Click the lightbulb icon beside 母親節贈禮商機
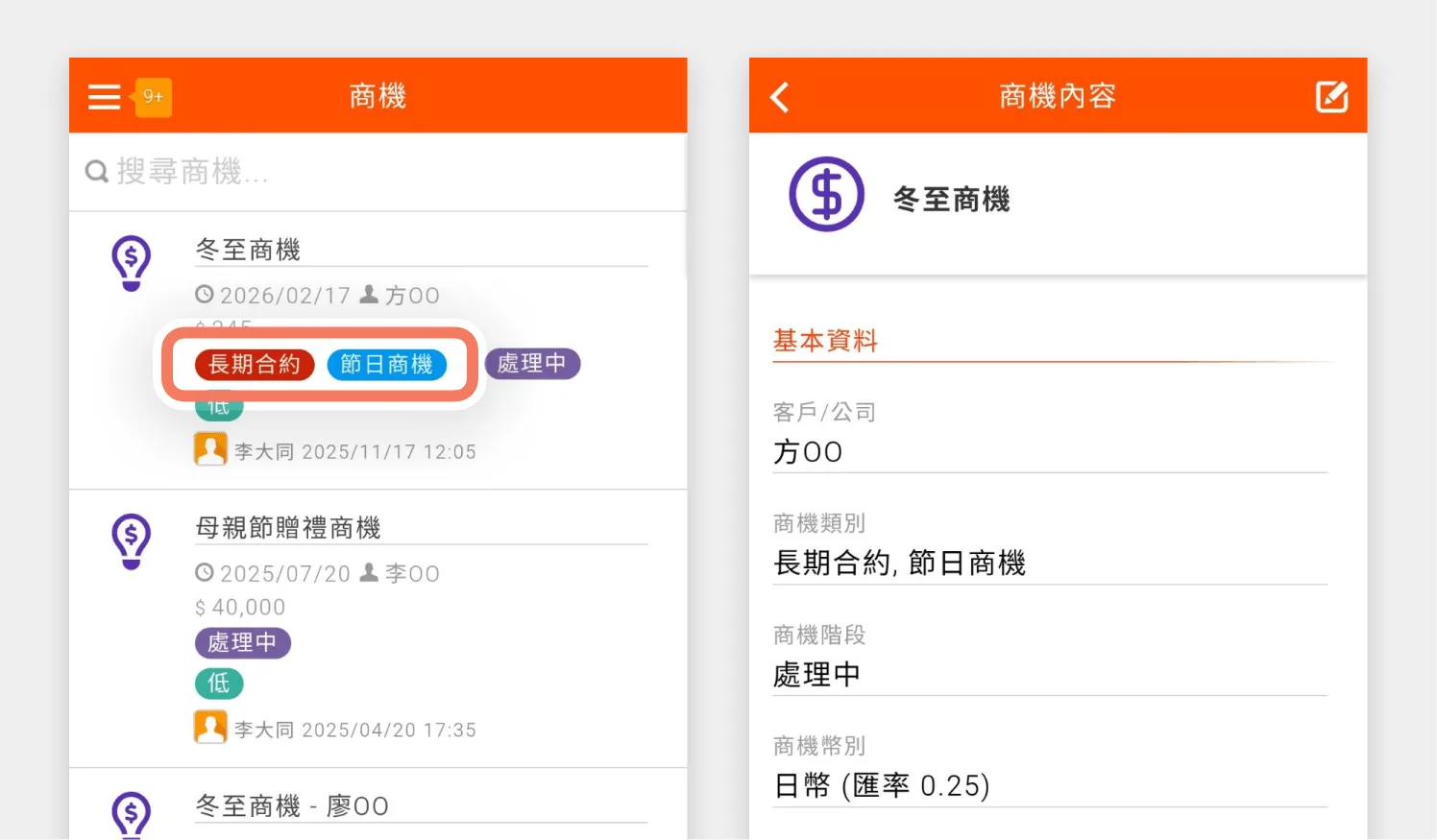 coord(132,541)
